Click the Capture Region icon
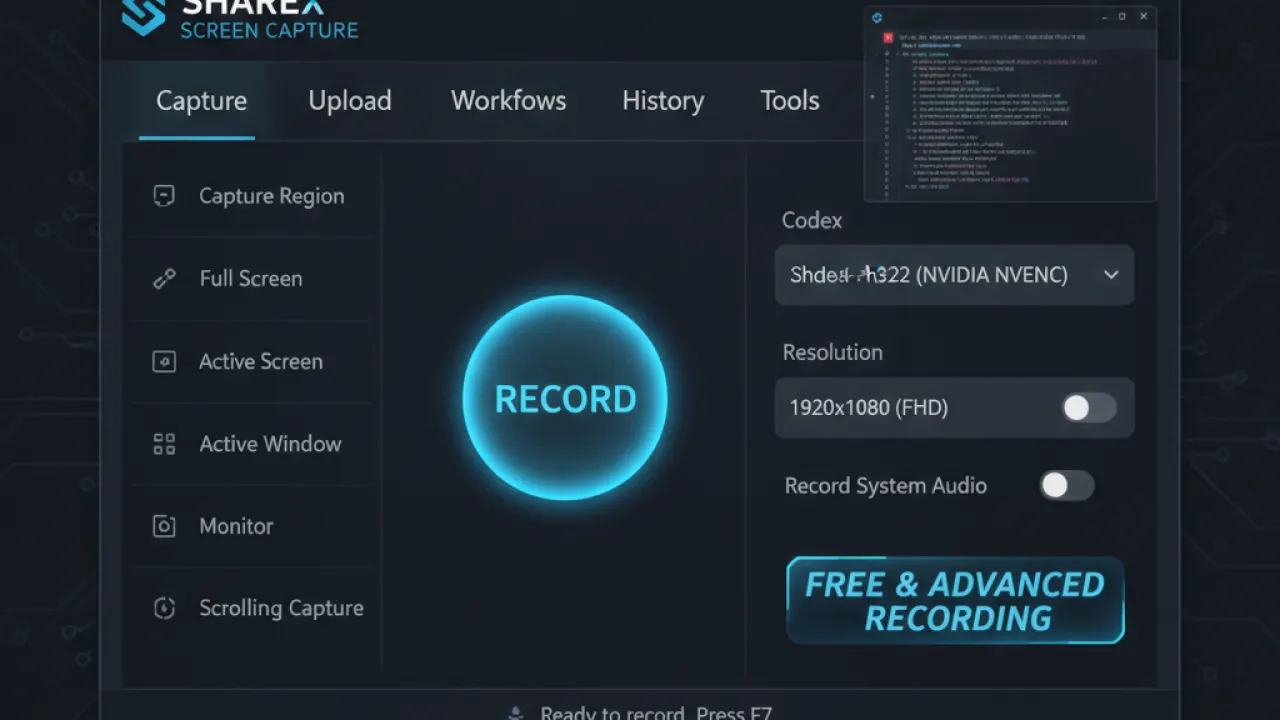The width and height of the screenshot is (1280, 720). point(164,196)
